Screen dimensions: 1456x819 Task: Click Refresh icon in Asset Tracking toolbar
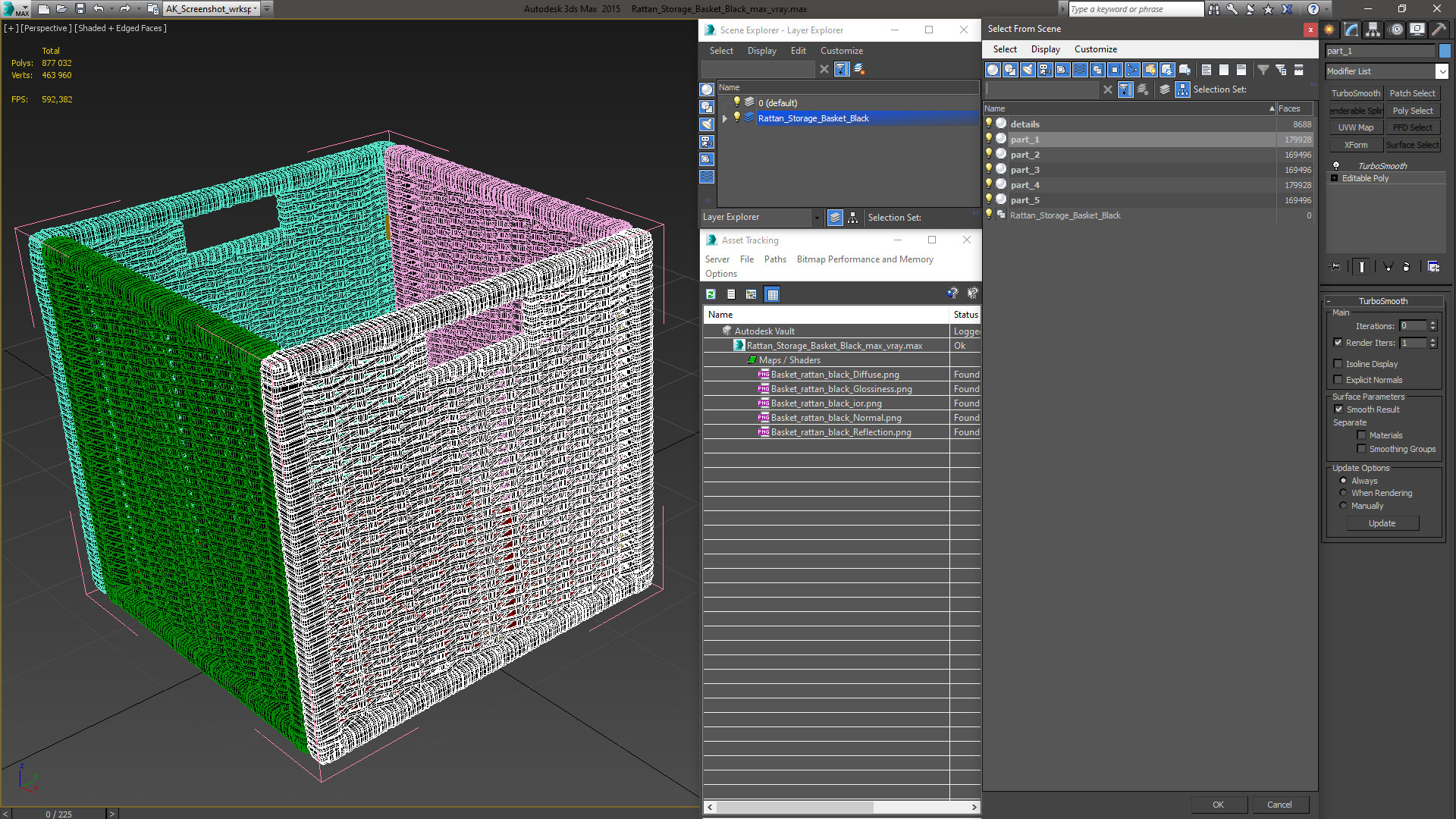coord(711,294)
